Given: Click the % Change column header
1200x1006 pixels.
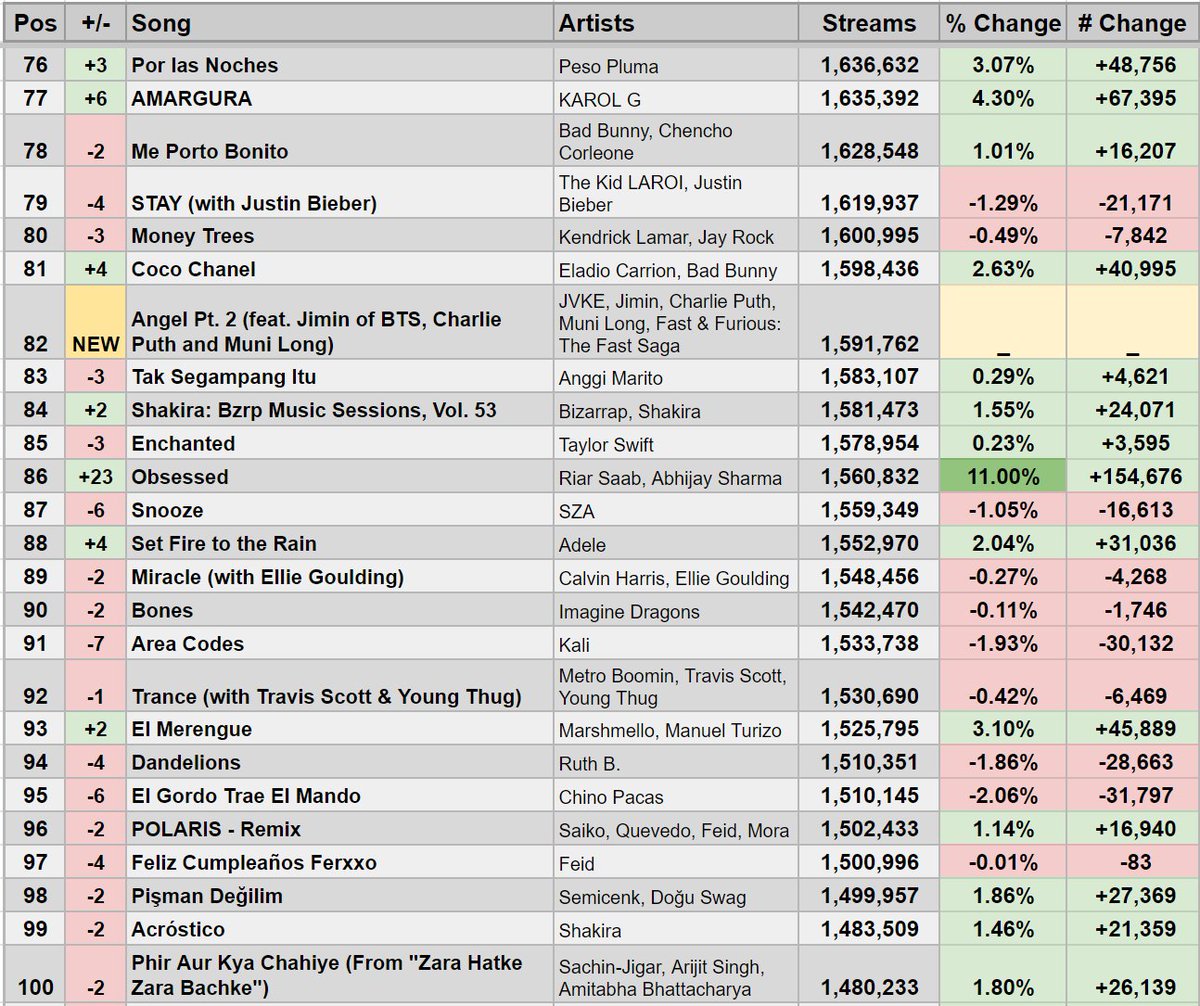Looking at the screenshot, I should point(1003,22).
